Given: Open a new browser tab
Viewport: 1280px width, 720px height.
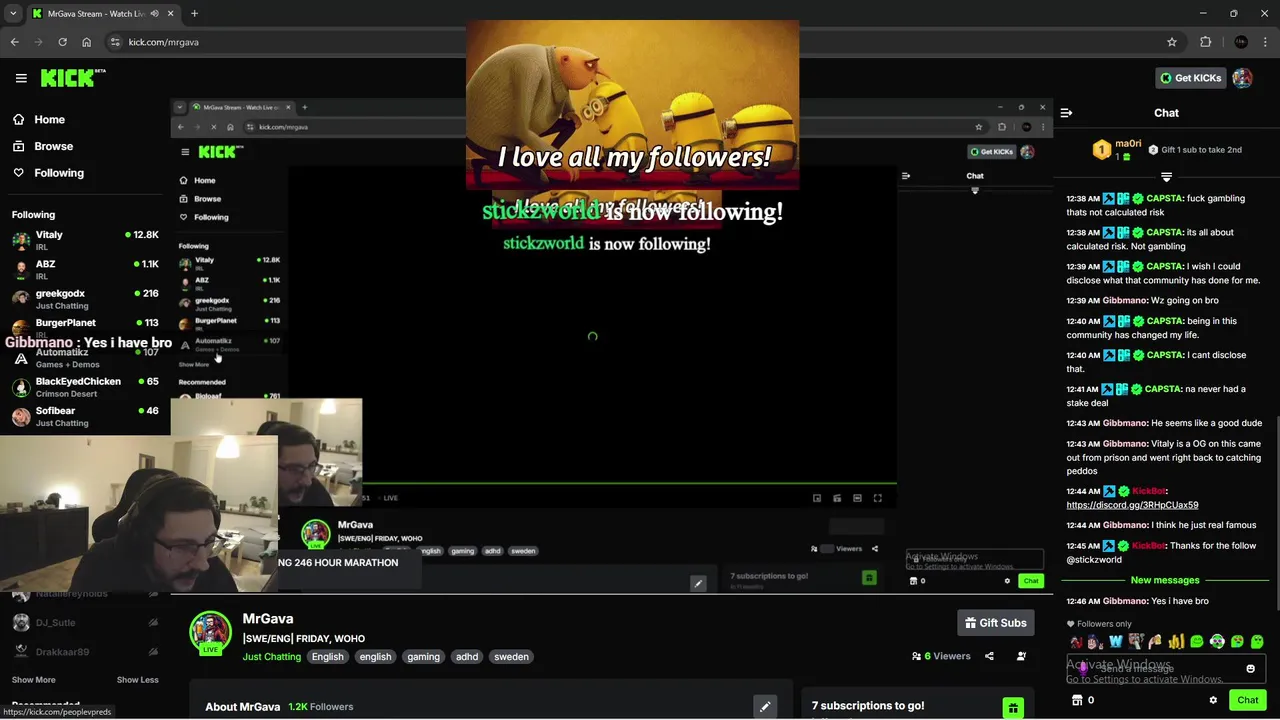Looking at the screenshot, I should coord(194,14).
